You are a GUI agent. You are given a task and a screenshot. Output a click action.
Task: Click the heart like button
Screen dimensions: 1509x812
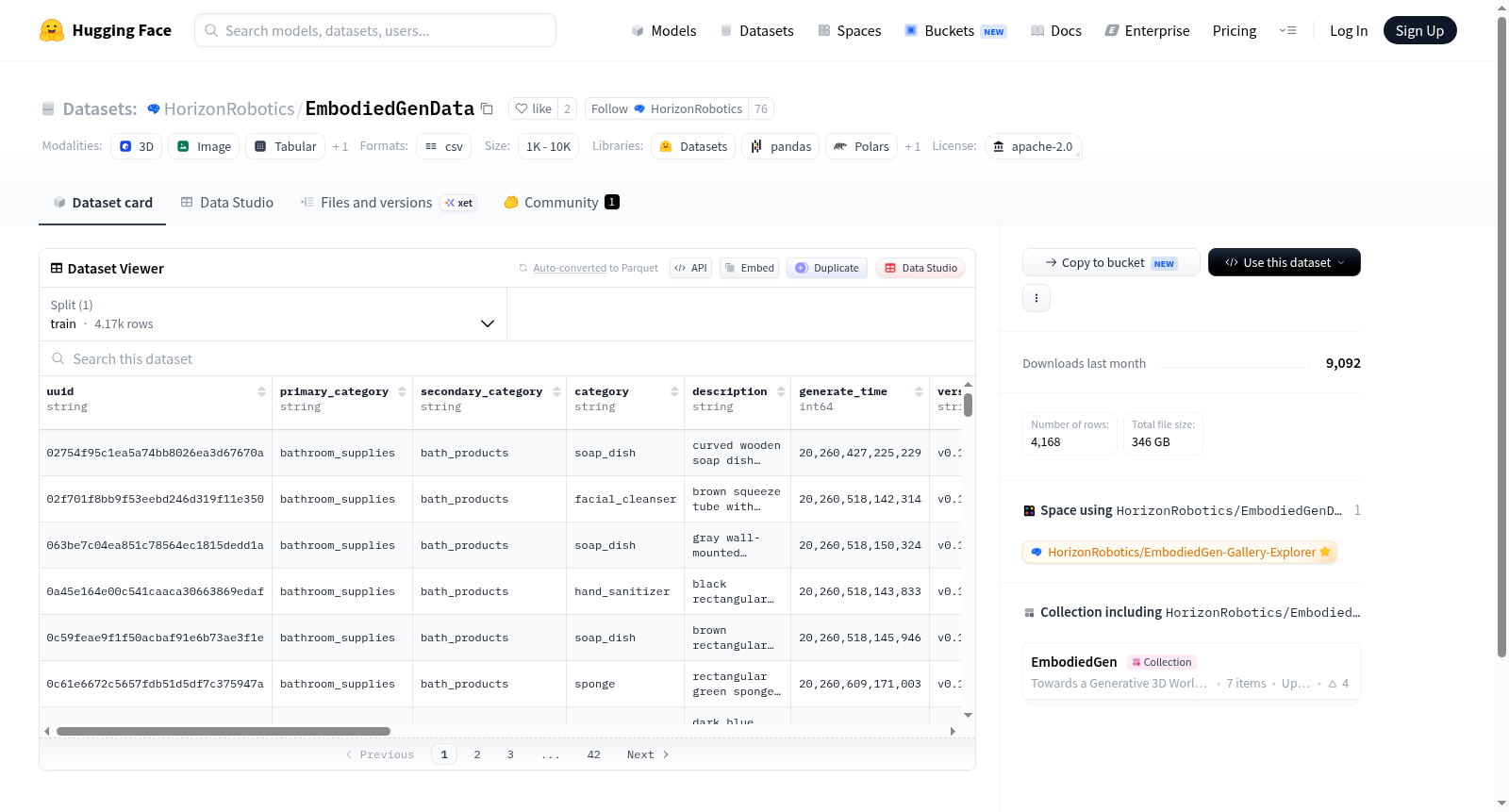click(533, 108)
